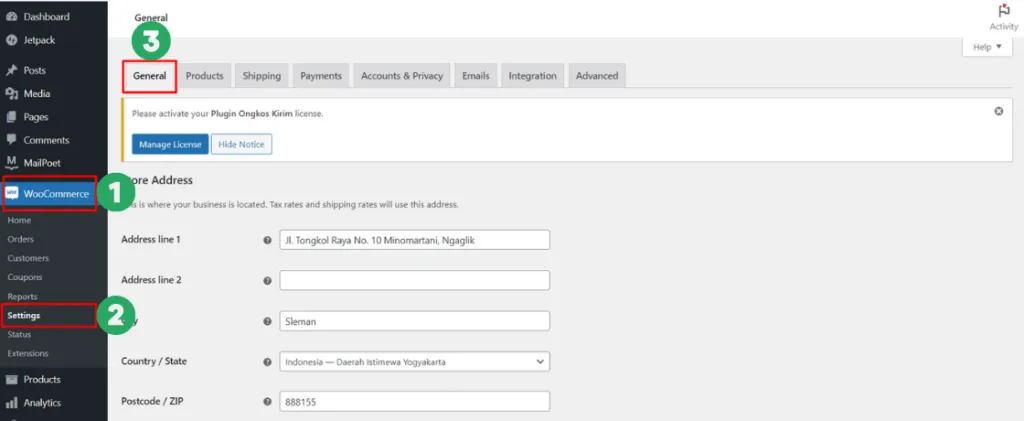Open the Shipping tab
Image resolution: width=1024 pixels, height=421 pixels.
(262, 76)
